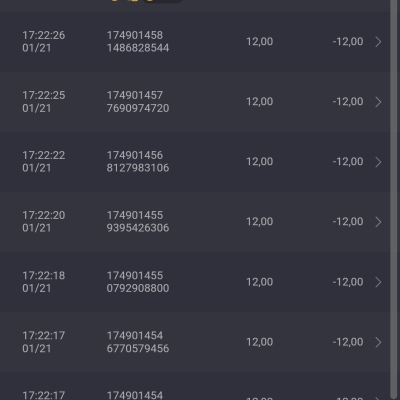This screenshot has width=400, height=400.
Task: Expand chevron for entry 6770579456
Action: click(378, 342)
